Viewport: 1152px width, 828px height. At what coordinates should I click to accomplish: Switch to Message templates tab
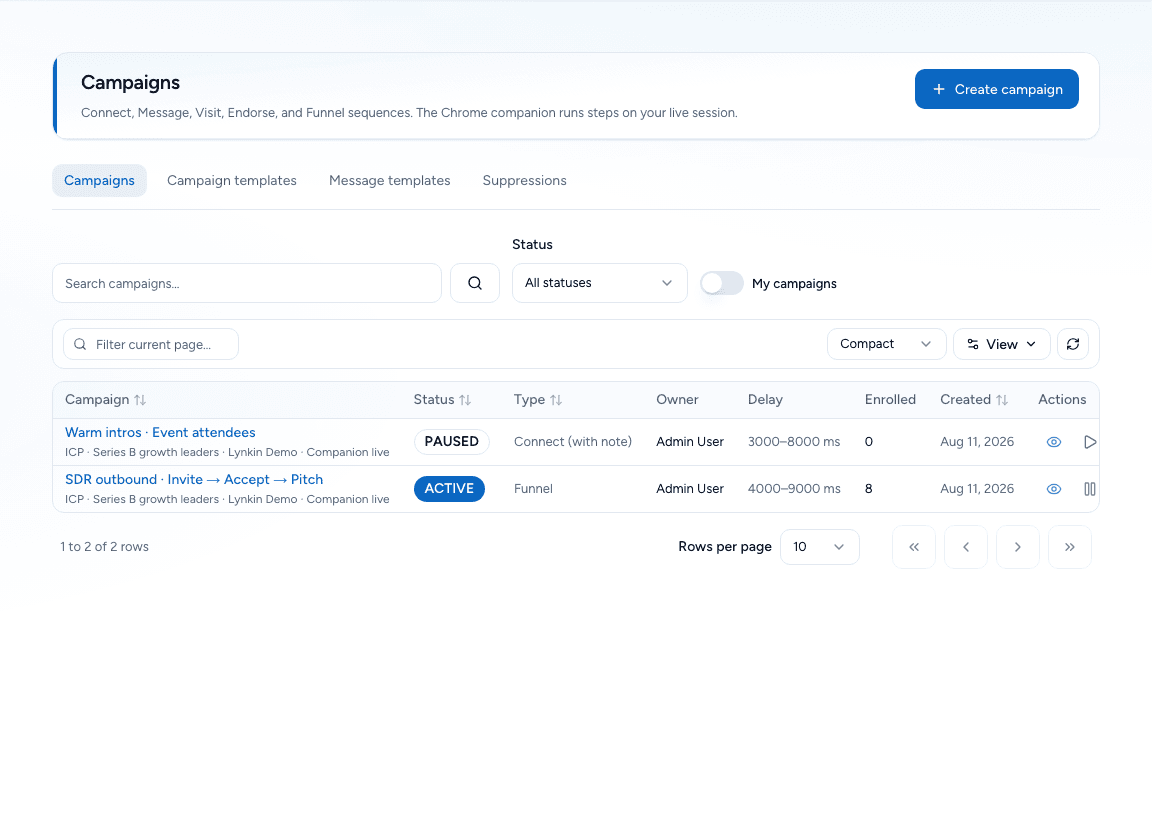389,180
